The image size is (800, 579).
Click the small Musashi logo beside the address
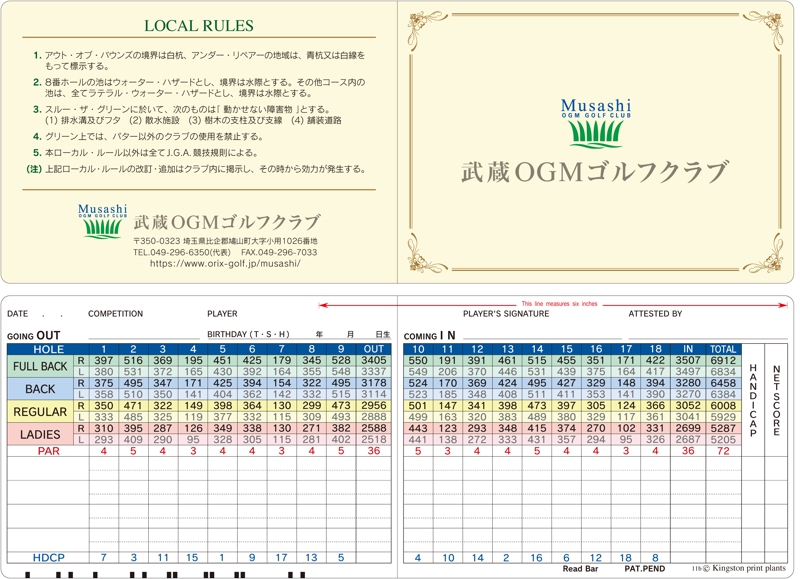click(x=103, y=221)
